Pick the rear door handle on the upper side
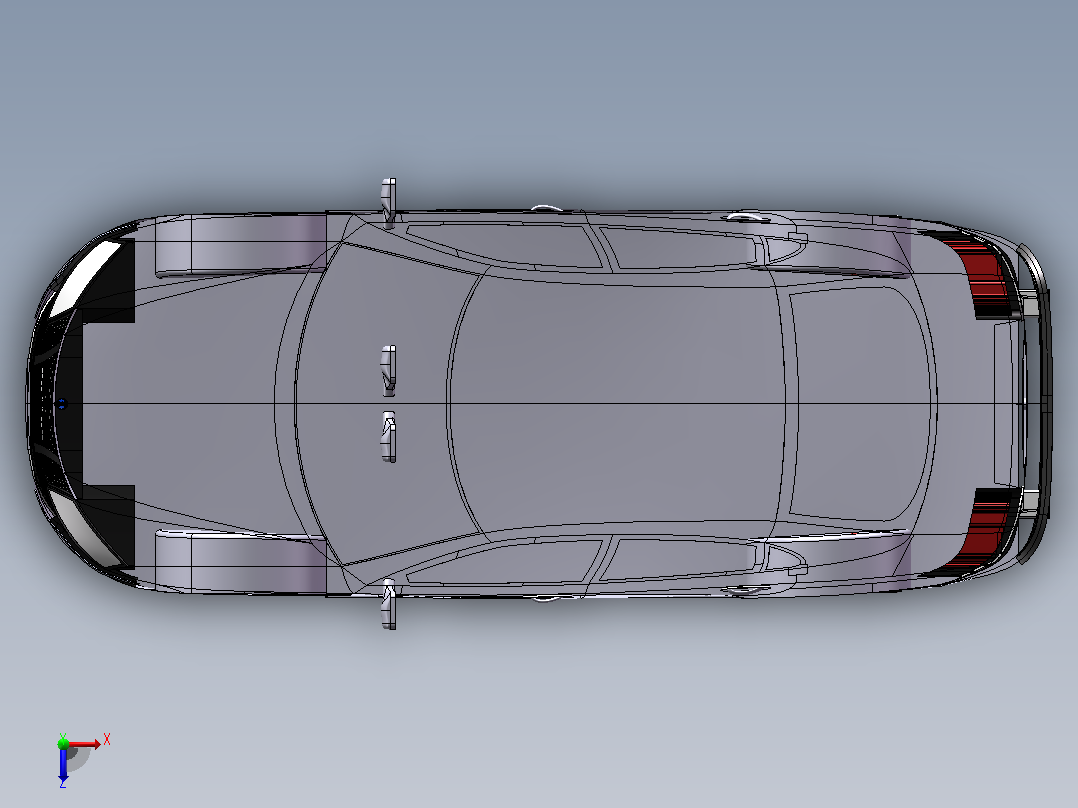This screenshot has height=808, width=1078. coord(746,217)
